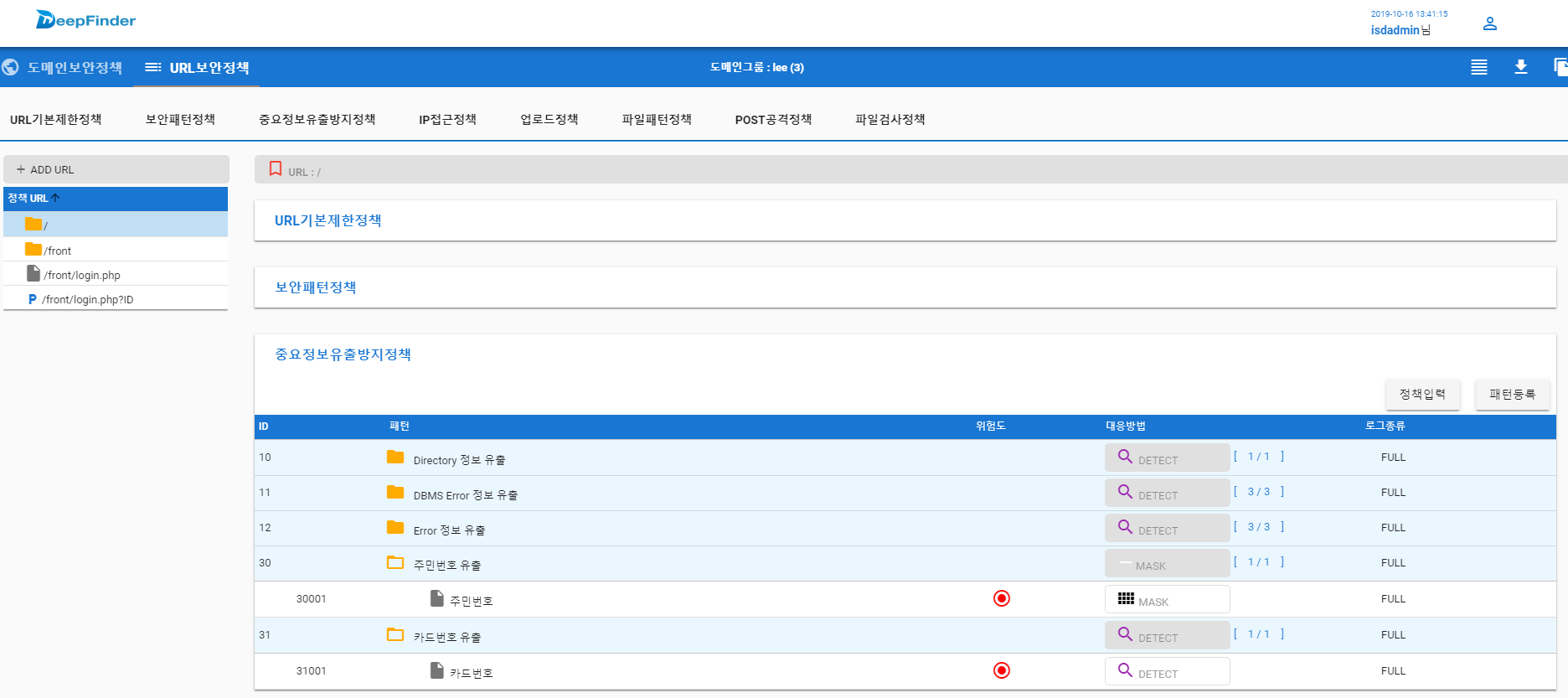Toggle risk level radio for row 30001

point(1002,598)
